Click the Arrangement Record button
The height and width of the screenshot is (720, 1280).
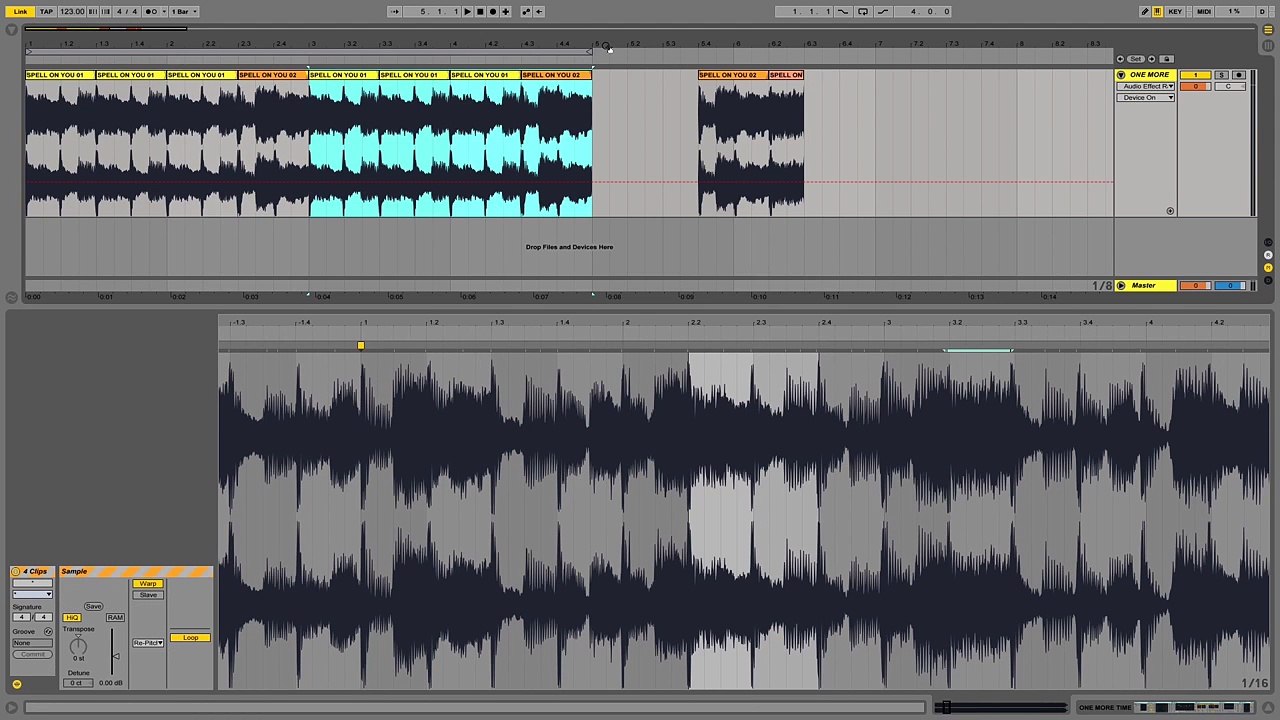[x=492, y=11]
